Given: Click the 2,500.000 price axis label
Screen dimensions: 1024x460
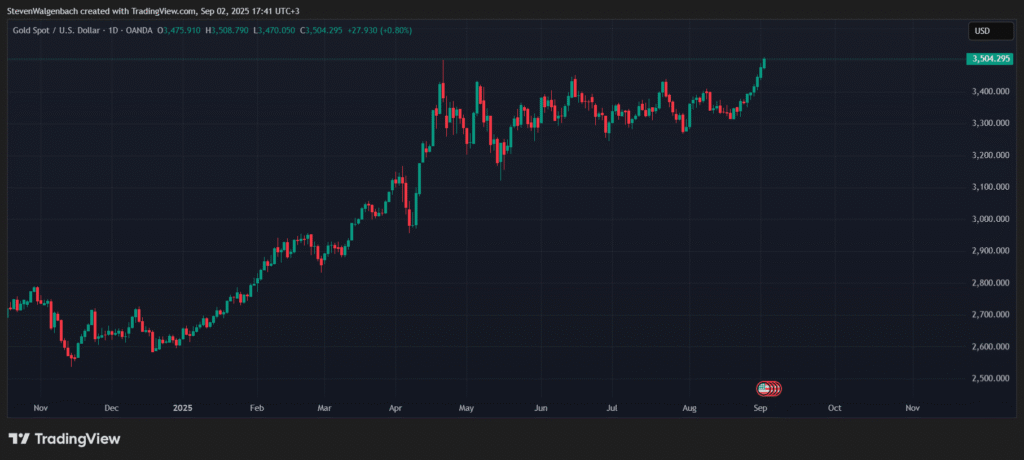Looking at the screenshot, I should pyautogui.click(x=991, y=379).
